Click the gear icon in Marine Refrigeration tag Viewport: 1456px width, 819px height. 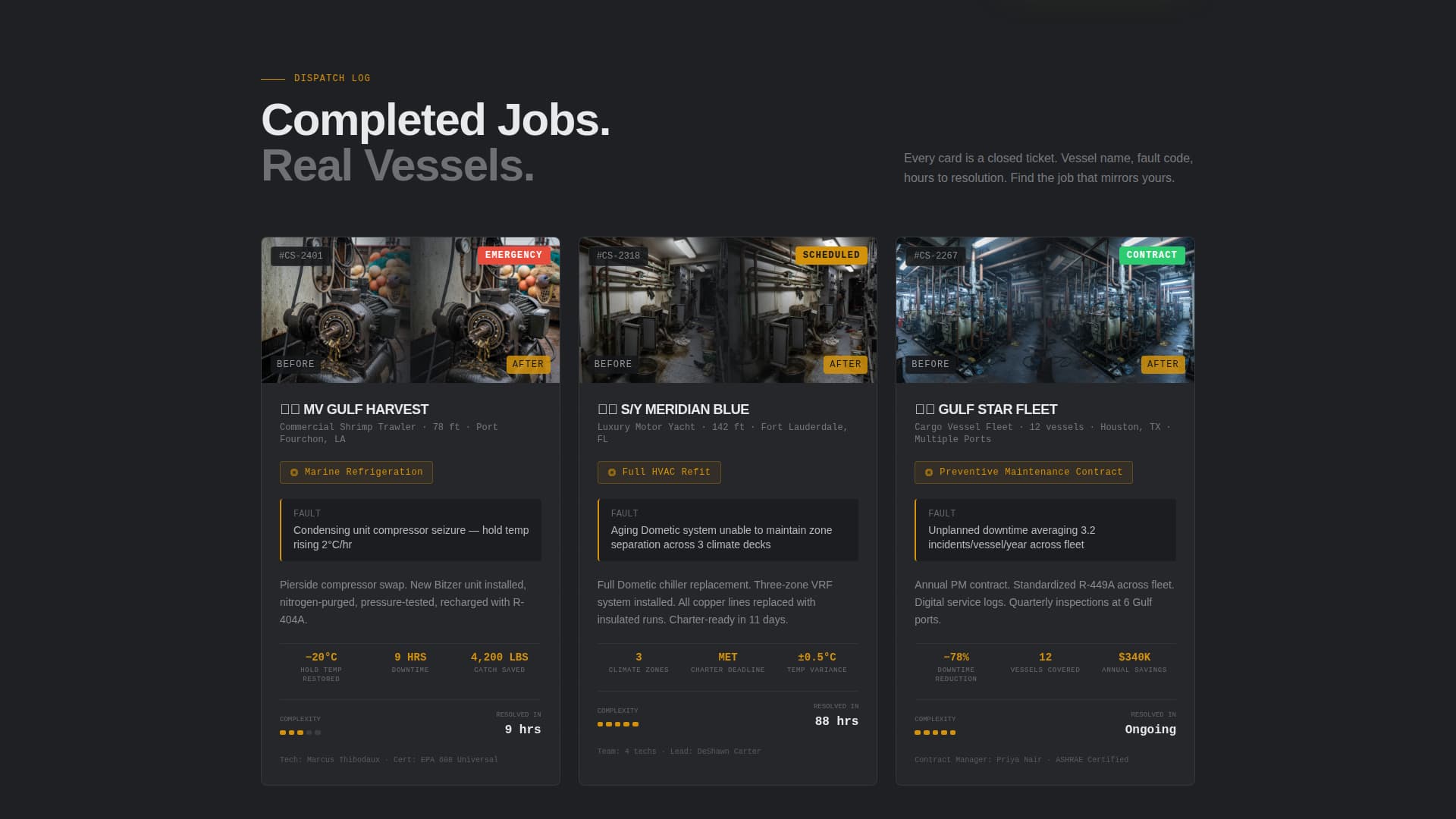pyautogui.click(x=294, y=472)
